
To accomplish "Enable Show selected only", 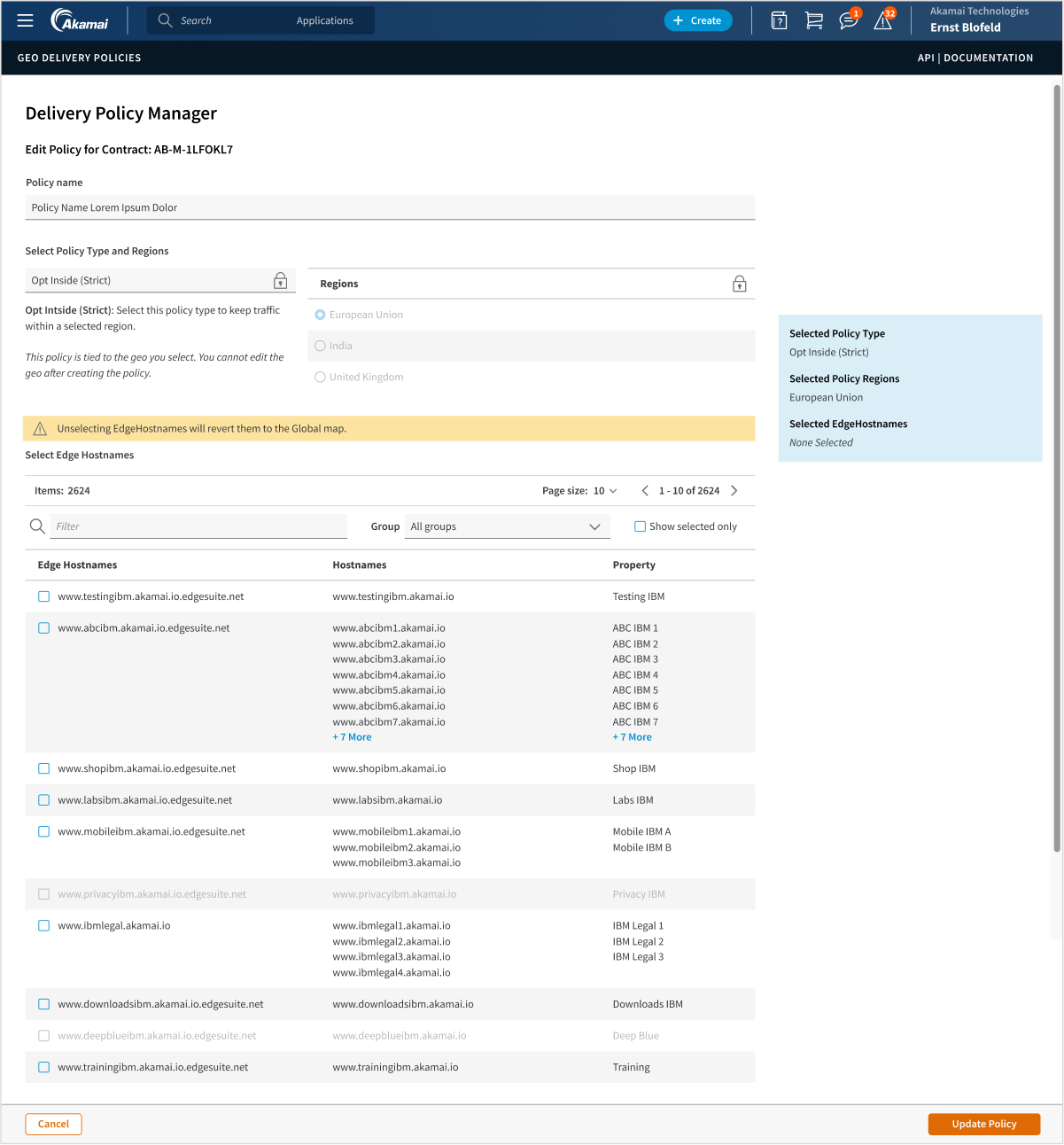I will click(x=640, y=526).
